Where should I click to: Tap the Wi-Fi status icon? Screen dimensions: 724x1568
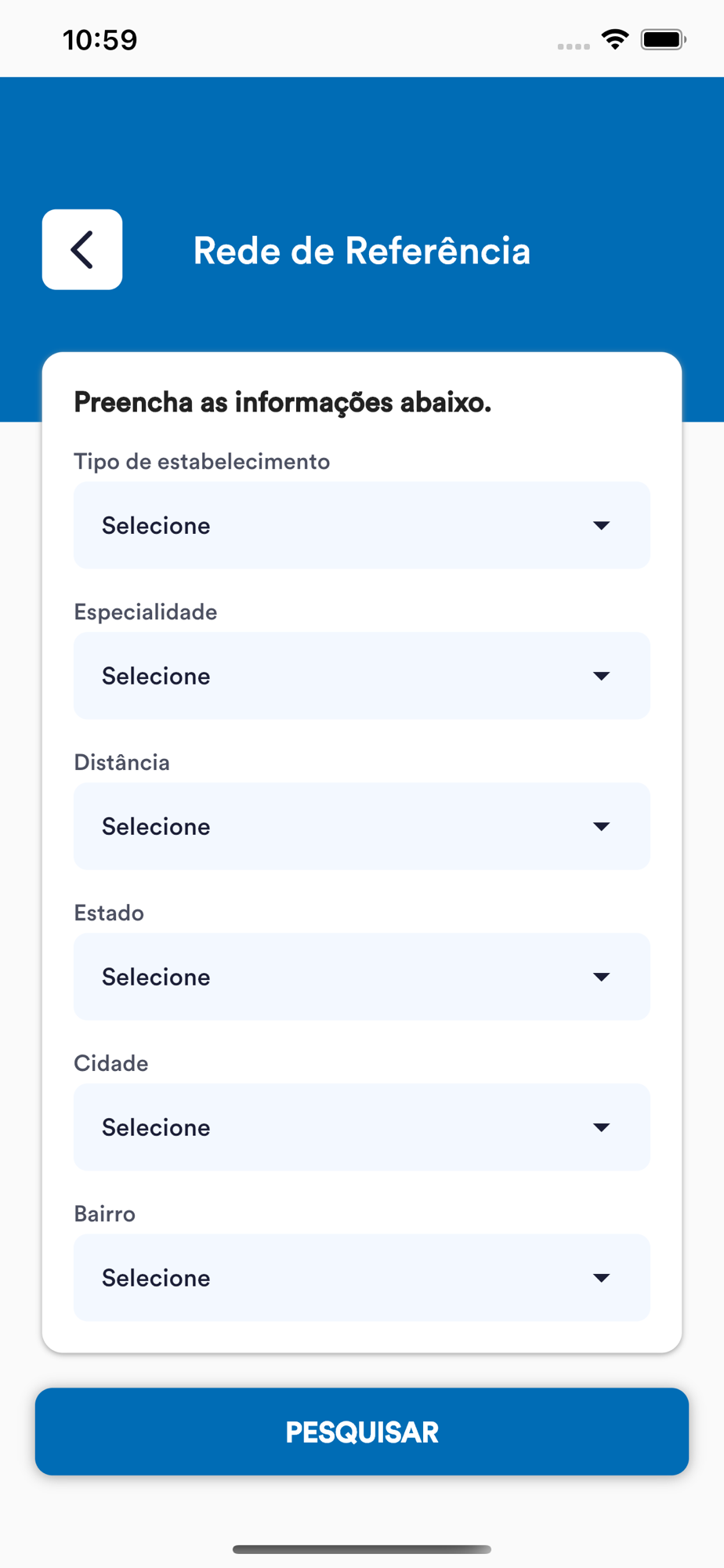(615, 39)
